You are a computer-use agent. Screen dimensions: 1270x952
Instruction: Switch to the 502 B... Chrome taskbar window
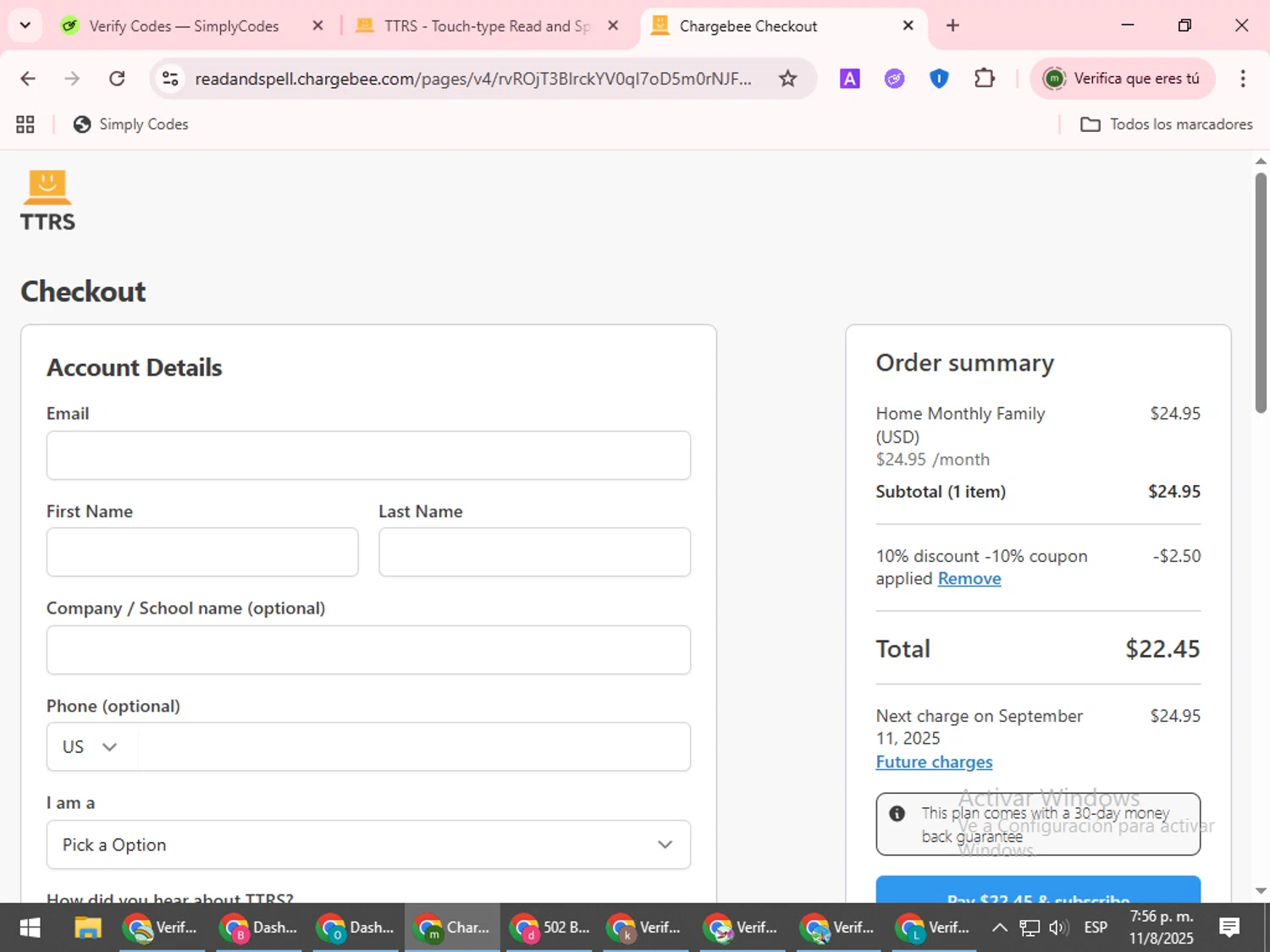click(x=549, y=927)
